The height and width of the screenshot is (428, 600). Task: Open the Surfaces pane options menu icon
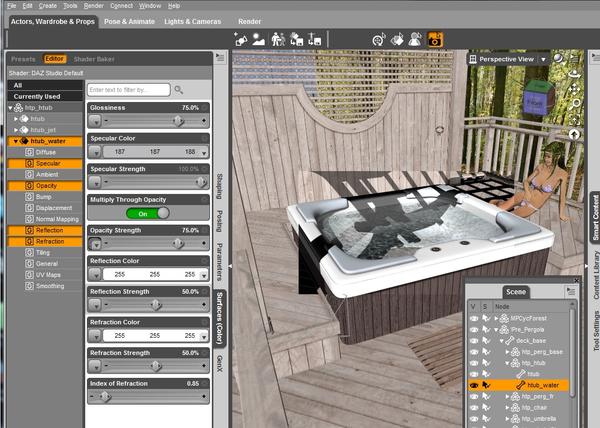click(220, 57)
